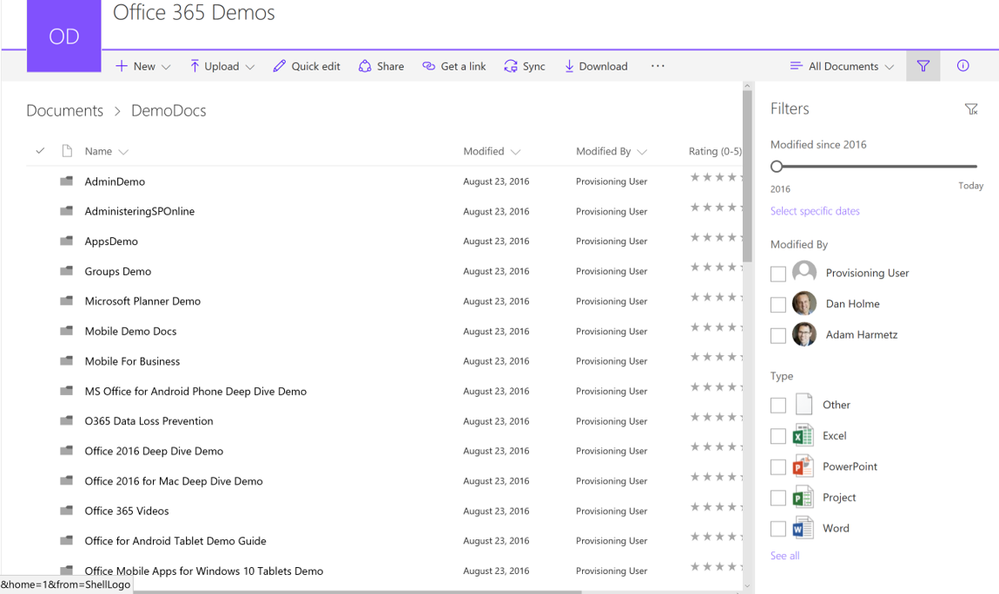Open the New dropdown menu

pos(143,66)
